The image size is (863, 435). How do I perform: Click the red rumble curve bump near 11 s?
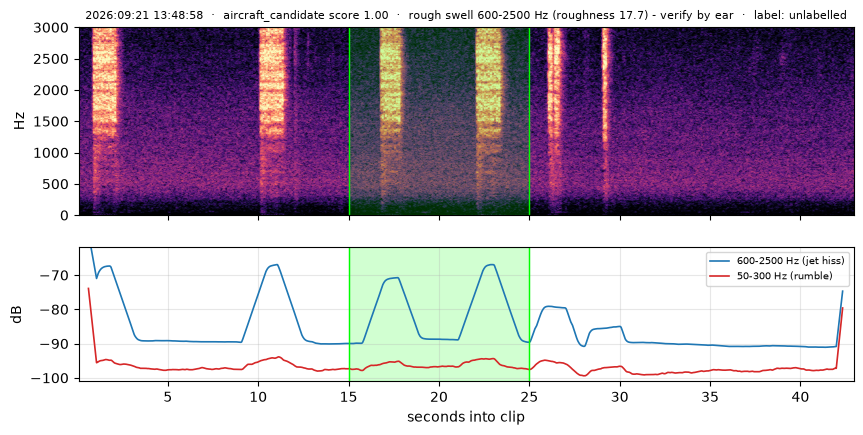pyautogui.click(x=275, y=358)
